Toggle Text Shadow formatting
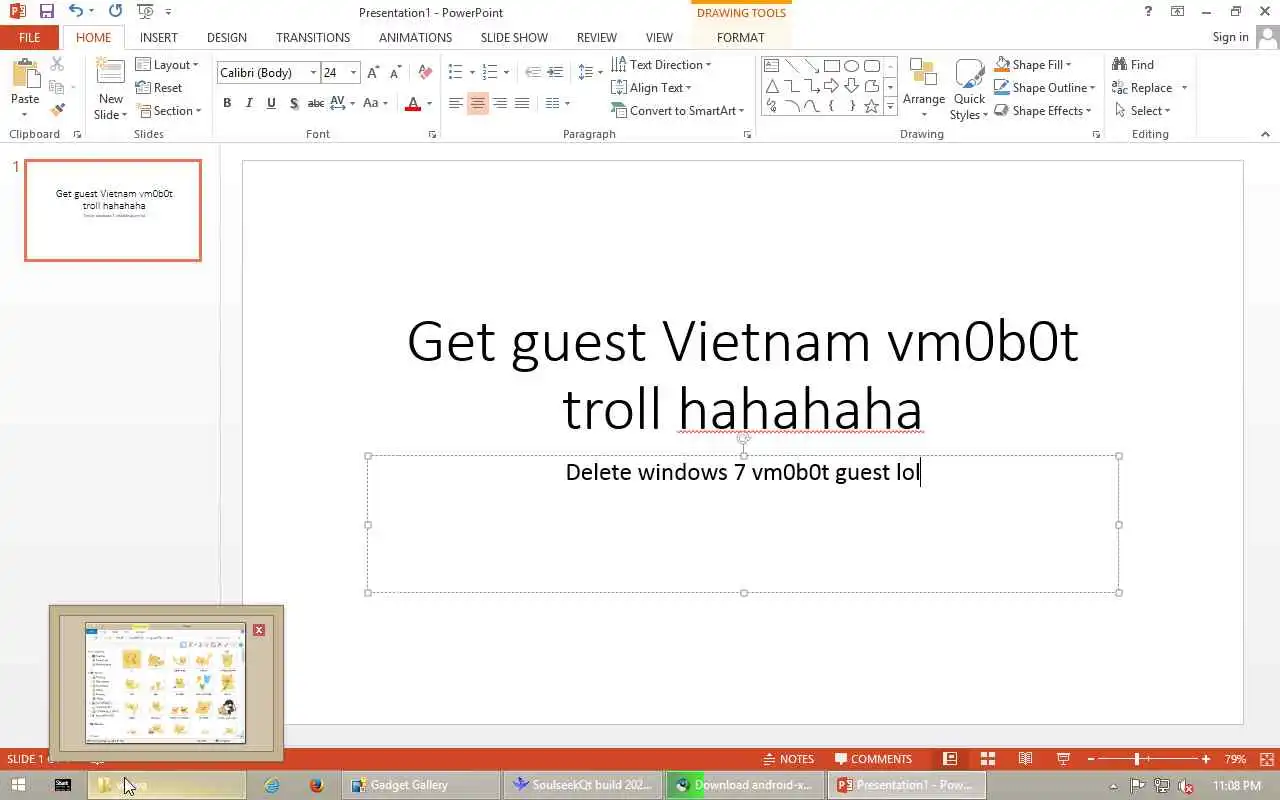This screenshot has width=1280, height=800. (293, 103)
